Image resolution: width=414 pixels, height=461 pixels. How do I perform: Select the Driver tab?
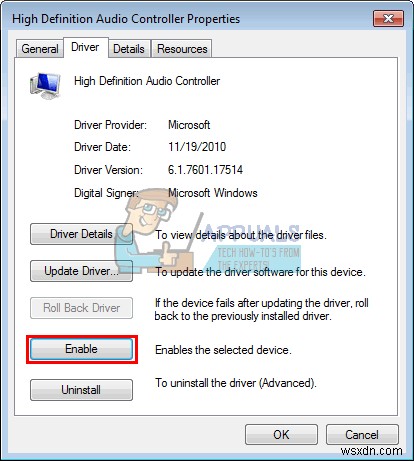(x=85, y=47)
